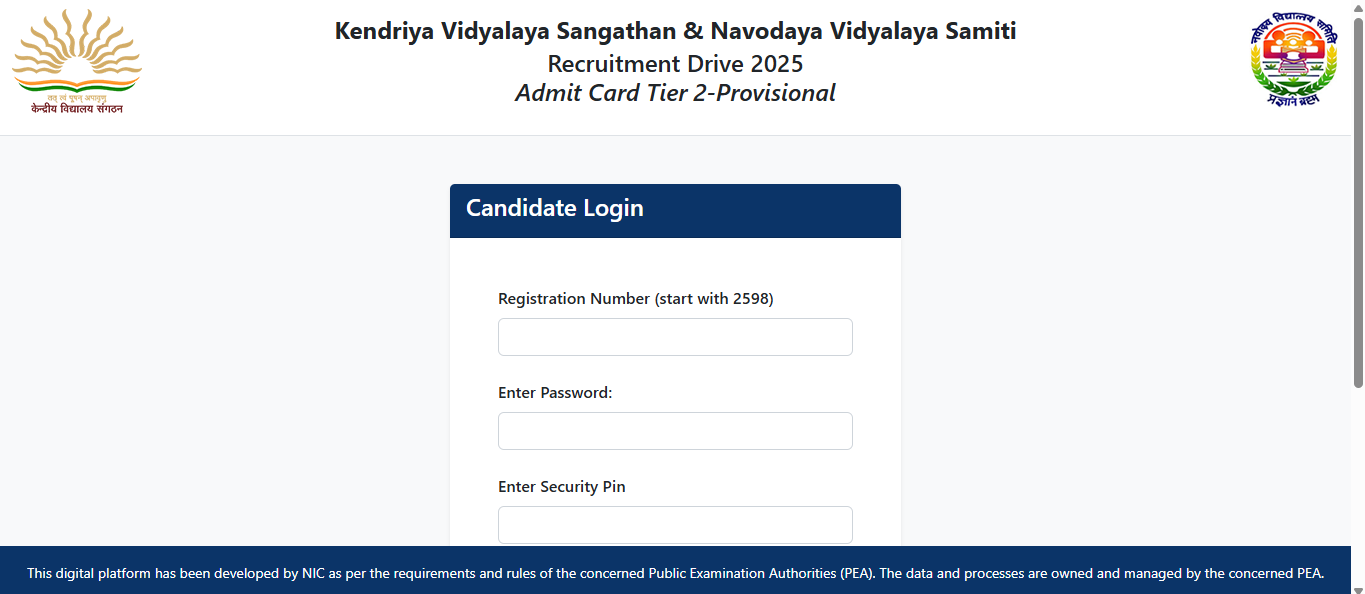
Task: Click the Enter Security Pin label
Action: (x=561, y=486)
